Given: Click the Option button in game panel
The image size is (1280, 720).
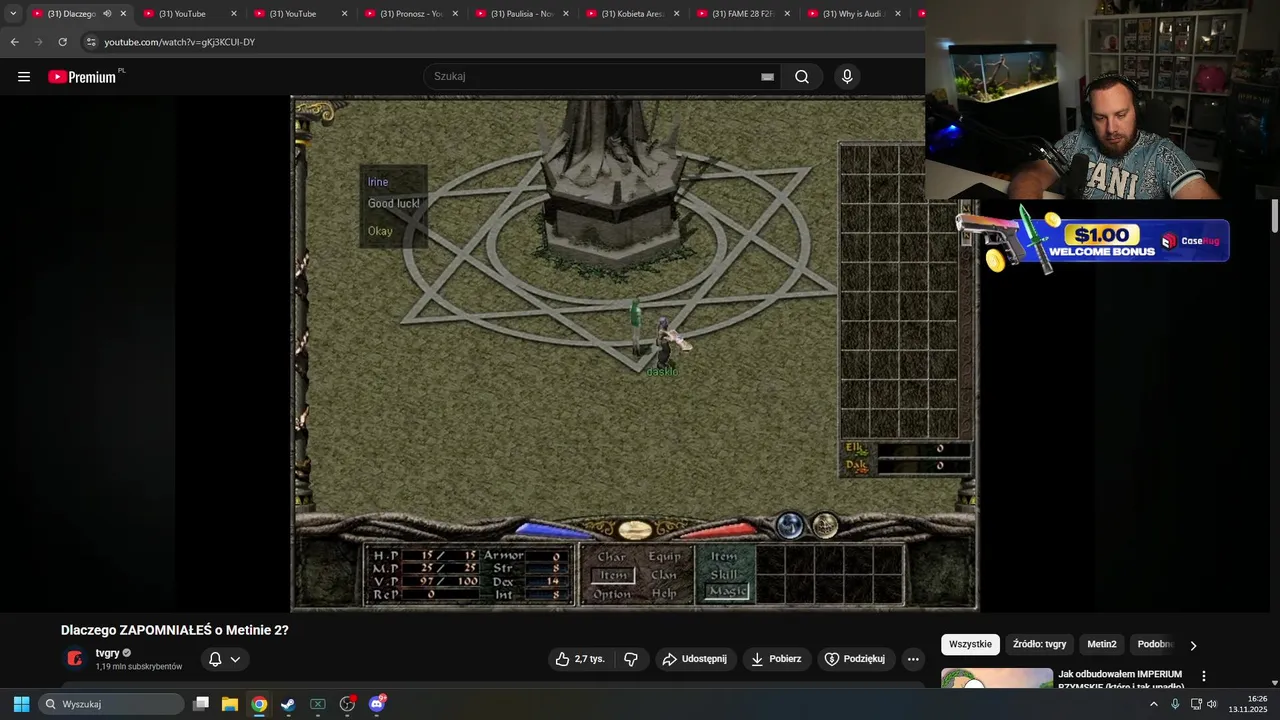Looking at the screenshot, I should (x=612, y=593).
